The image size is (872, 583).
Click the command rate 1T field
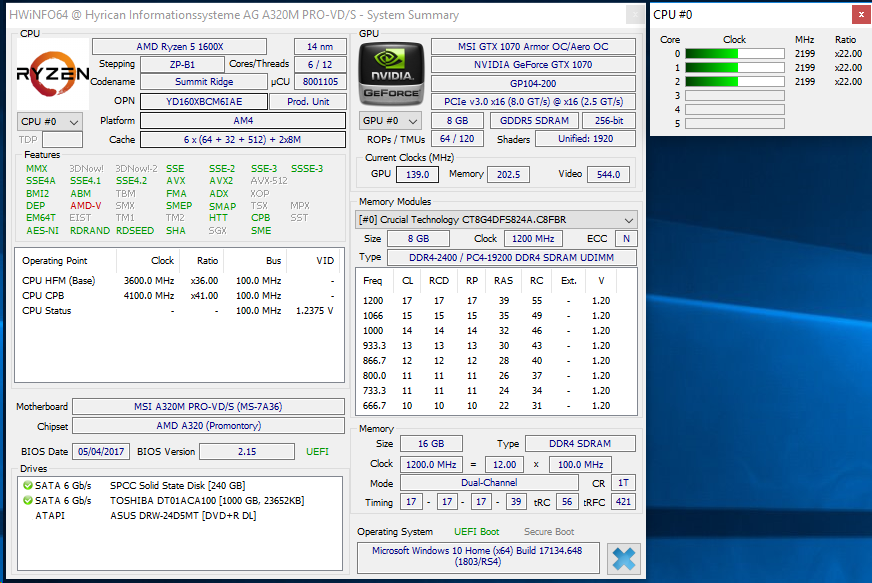pos(623,482)
